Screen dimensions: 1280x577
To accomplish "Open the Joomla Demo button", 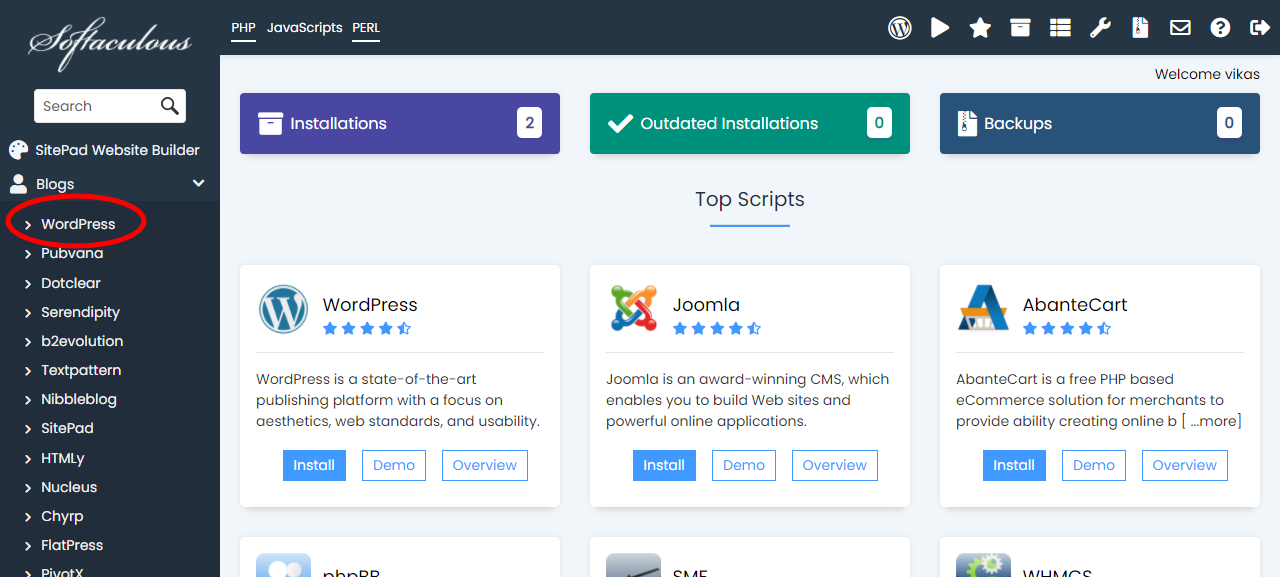I will pos(744,465).
